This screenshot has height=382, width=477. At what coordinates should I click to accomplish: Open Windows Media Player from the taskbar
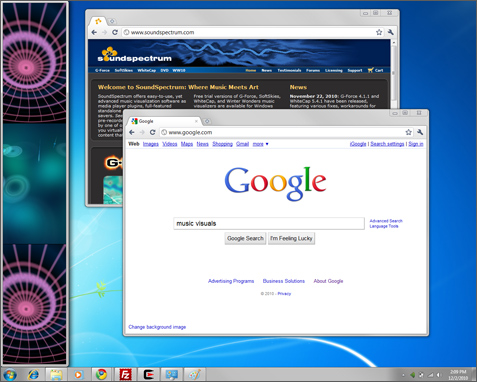click(78, 375)
